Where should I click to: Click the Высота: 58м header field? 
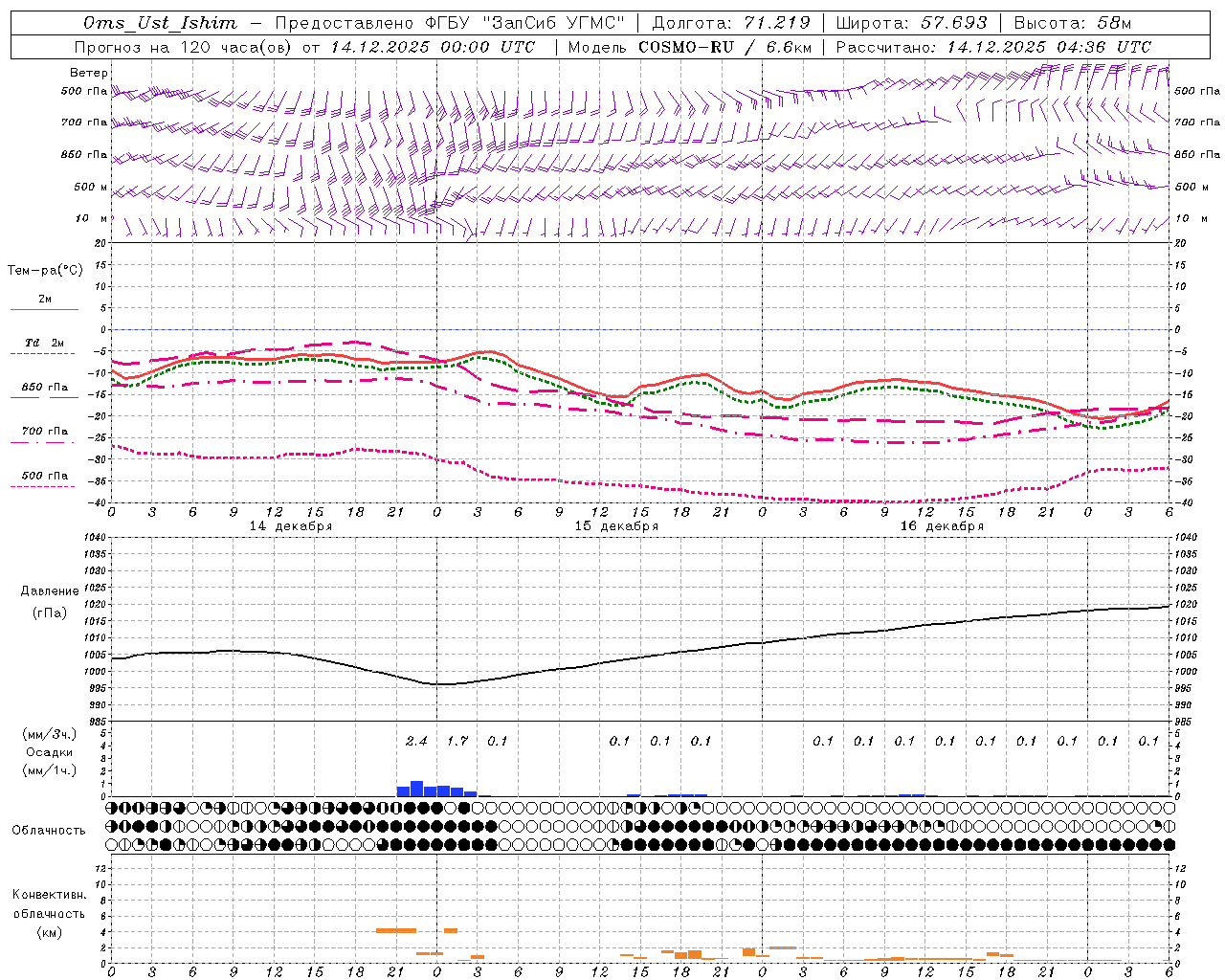[1072, 23]
